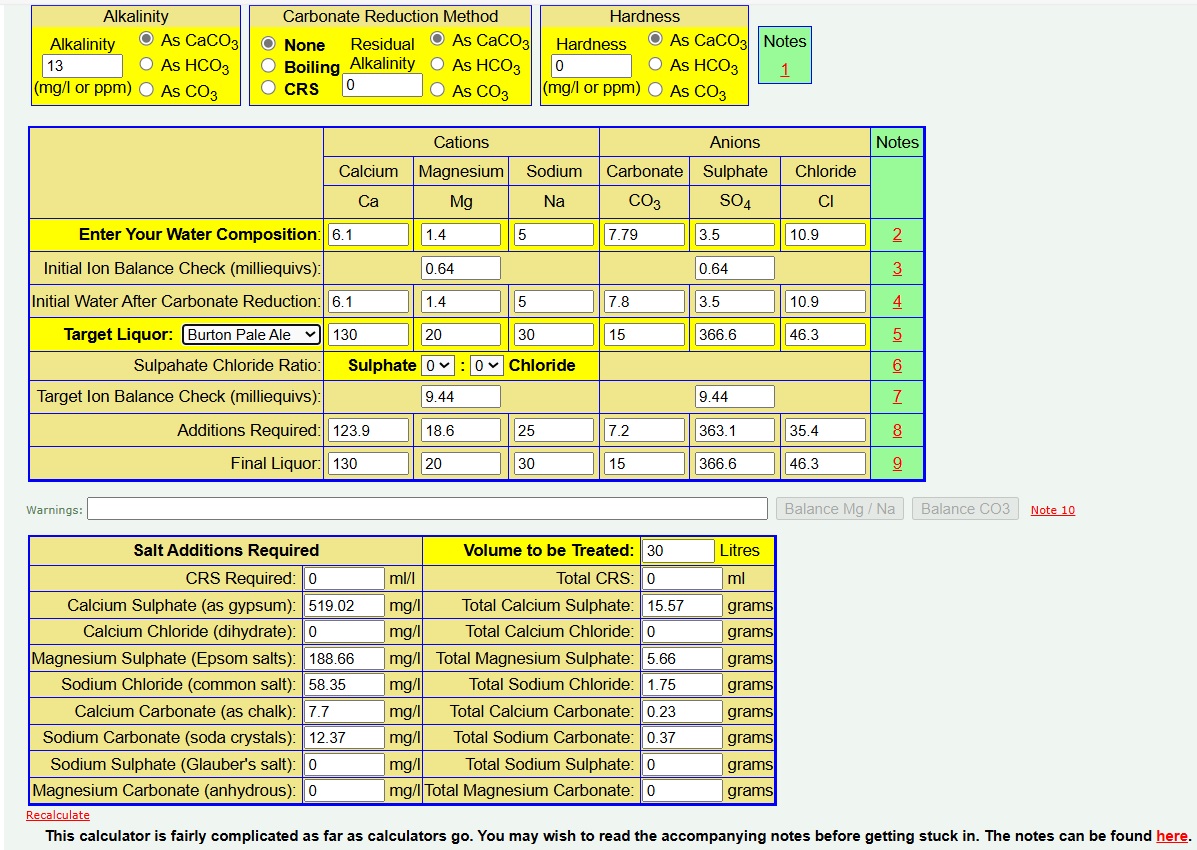Click the Balance CO3 button
Image resolution: width=1197 pixels, height=850 pixels.
pyautogui.click(x=965, y=509)
